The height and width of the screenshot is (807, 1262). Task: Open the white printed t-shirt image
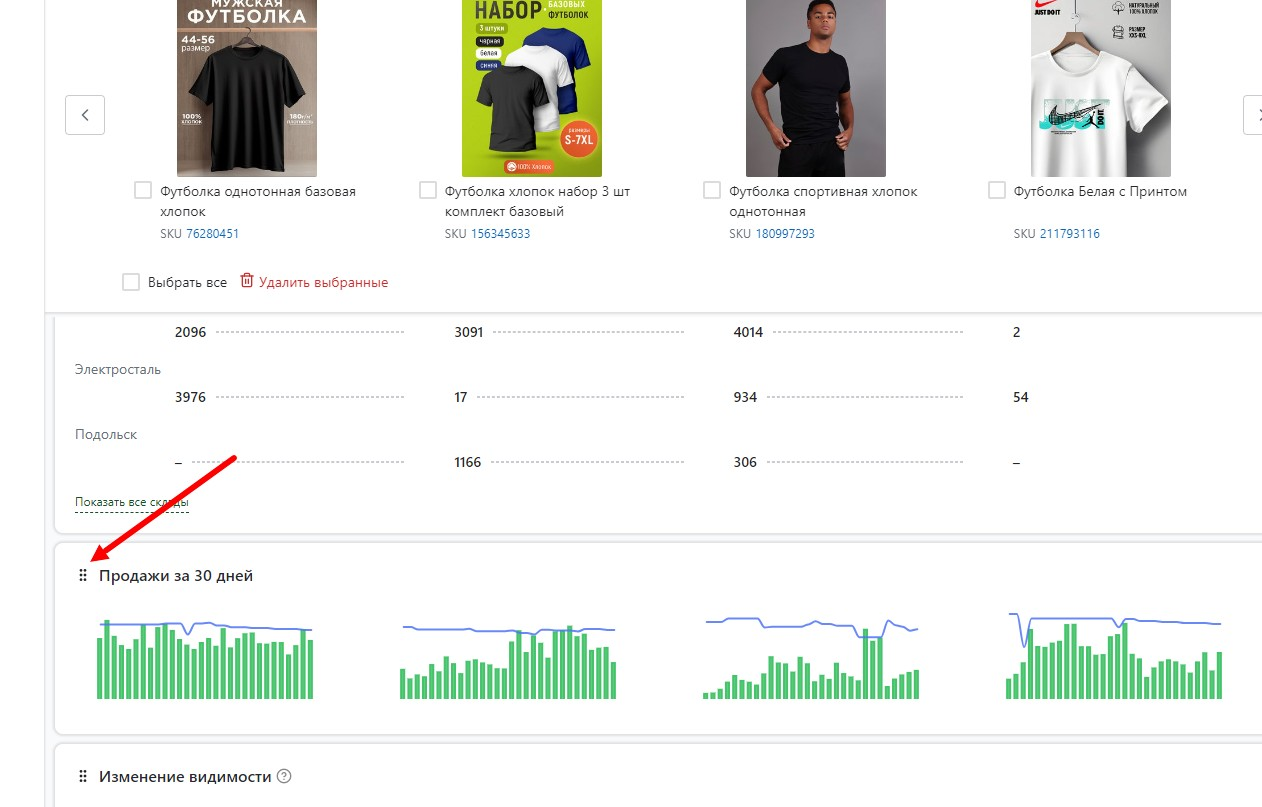tap(1101, 88)
